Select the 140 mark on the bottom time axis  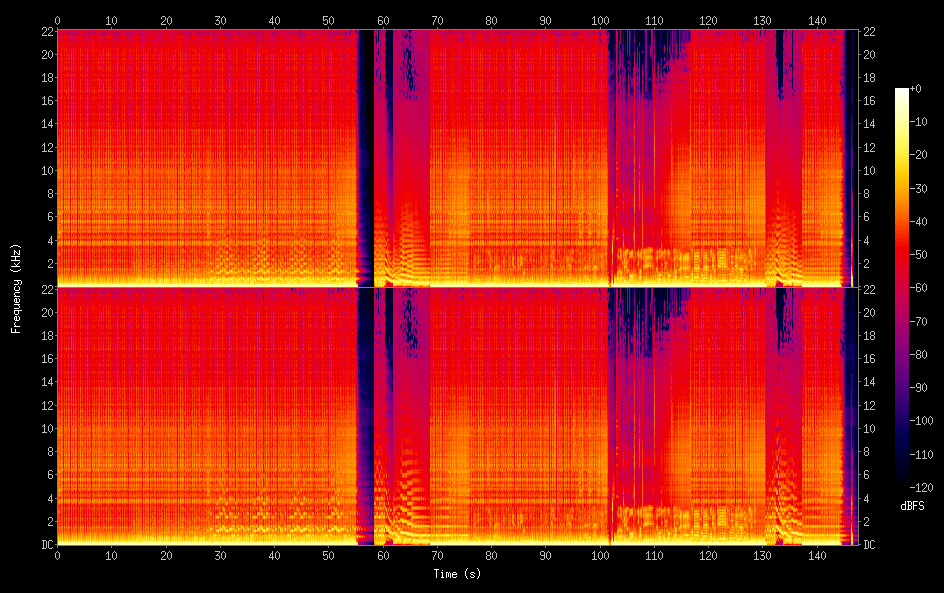pyautogui.click(x=817, y=556)
